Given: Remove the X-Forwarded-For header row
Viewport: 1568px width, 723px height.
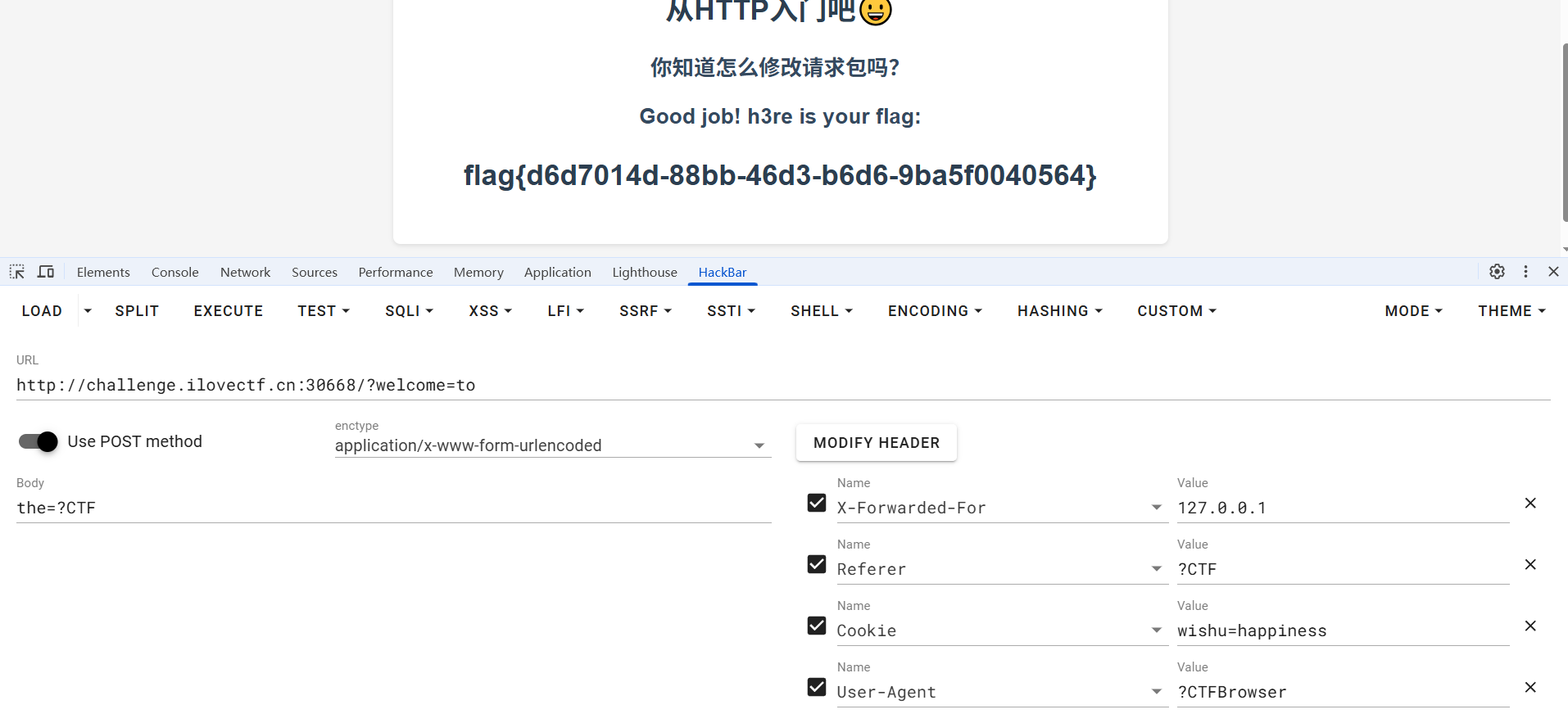Looking at the screenshot, I should [x=1529, y=504].
